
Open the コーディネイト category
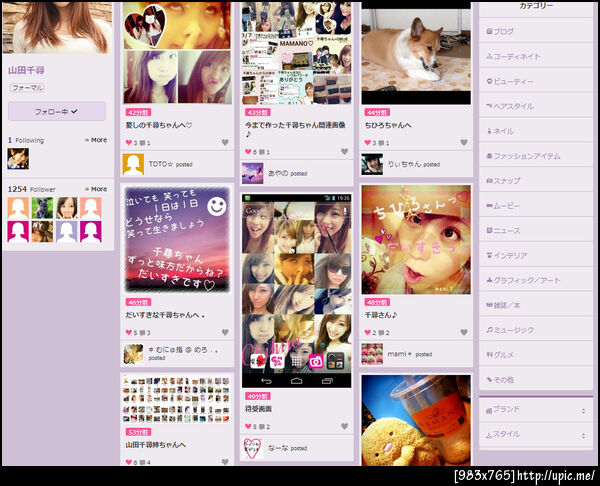tap(536, 56)
